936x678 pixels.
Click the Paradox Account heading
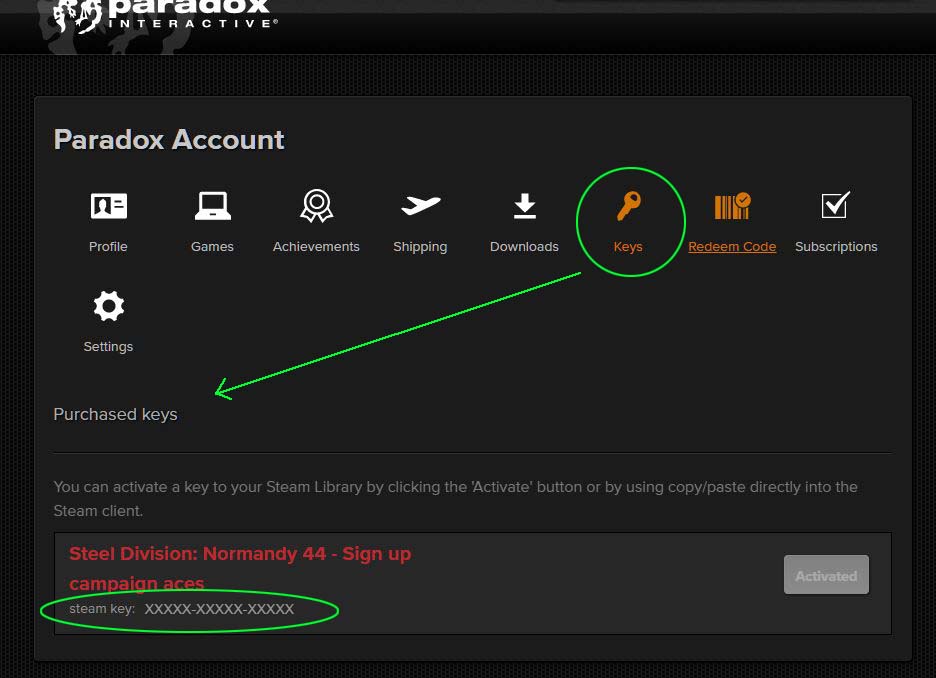[x=169, y=140]
